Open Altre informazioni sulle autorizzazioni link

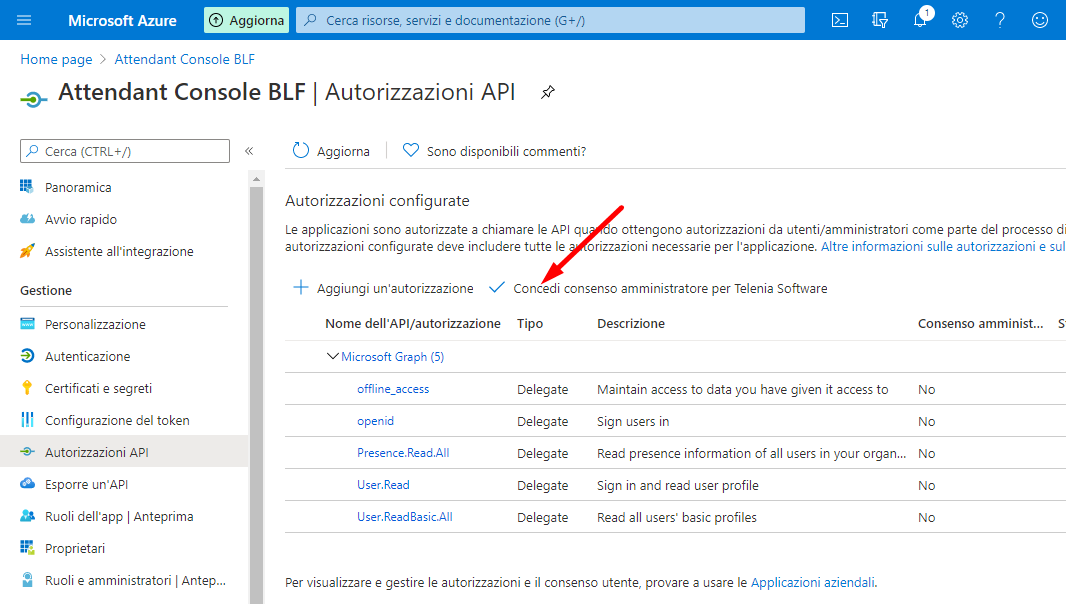tap(943, 246)
